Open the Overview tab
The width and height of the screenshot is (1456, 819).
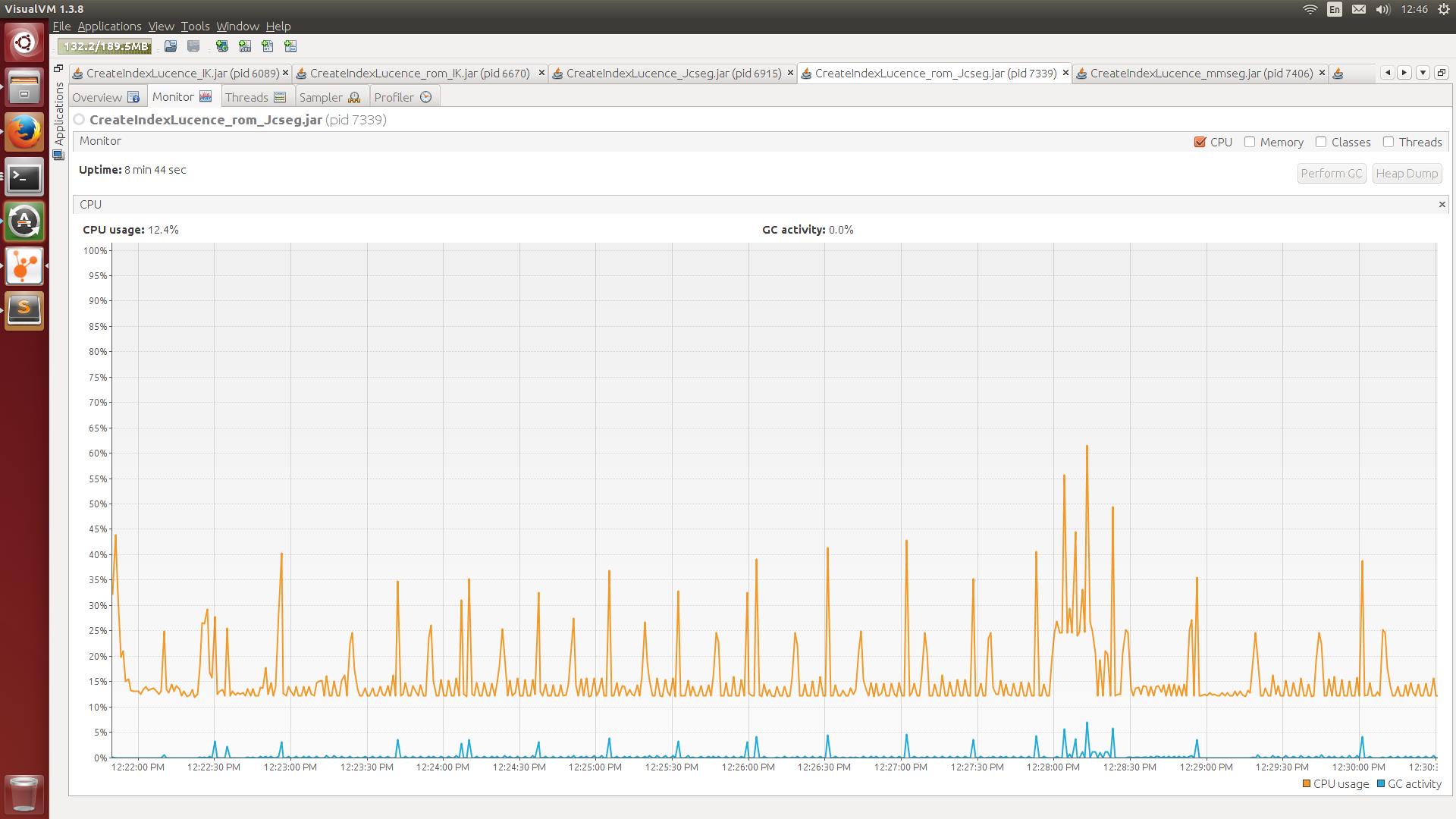coord(105,97)
